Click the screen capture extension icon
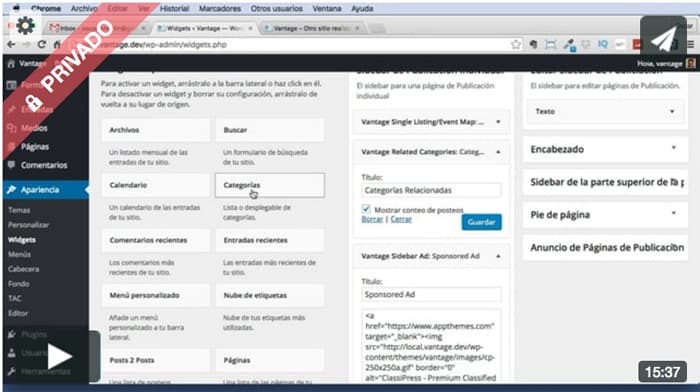The image size is (700, 392). tap(550, 44)
